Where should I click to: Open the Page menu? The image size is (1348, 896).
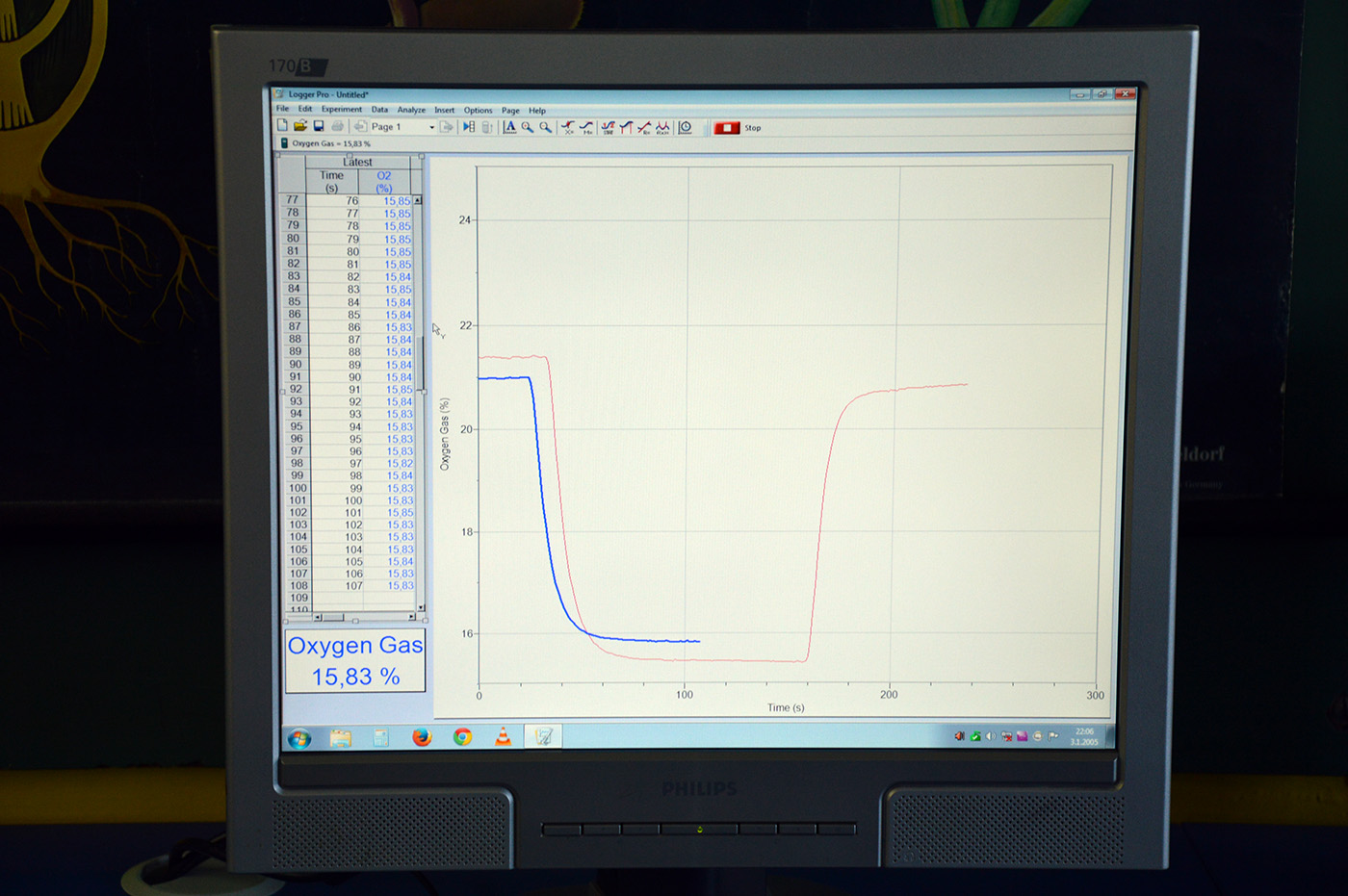pyautogui.click(x=510, y=111)
